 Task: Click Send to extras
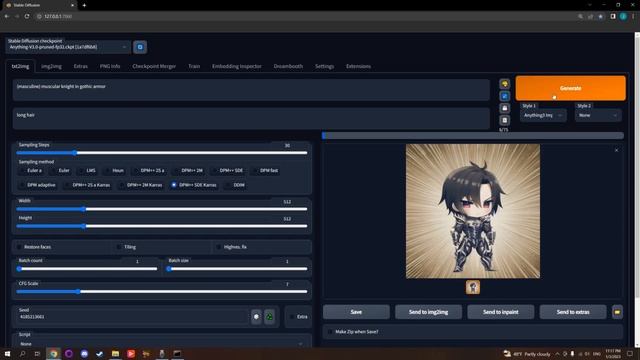click(x=573, y=312)
